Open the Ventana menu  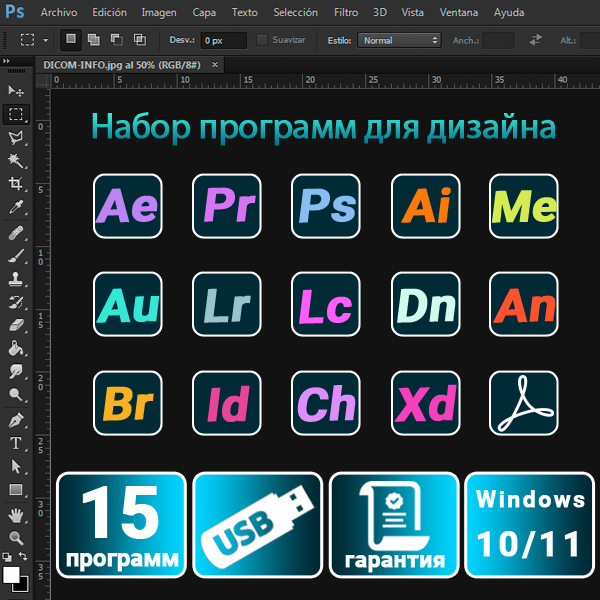point(458,13)
